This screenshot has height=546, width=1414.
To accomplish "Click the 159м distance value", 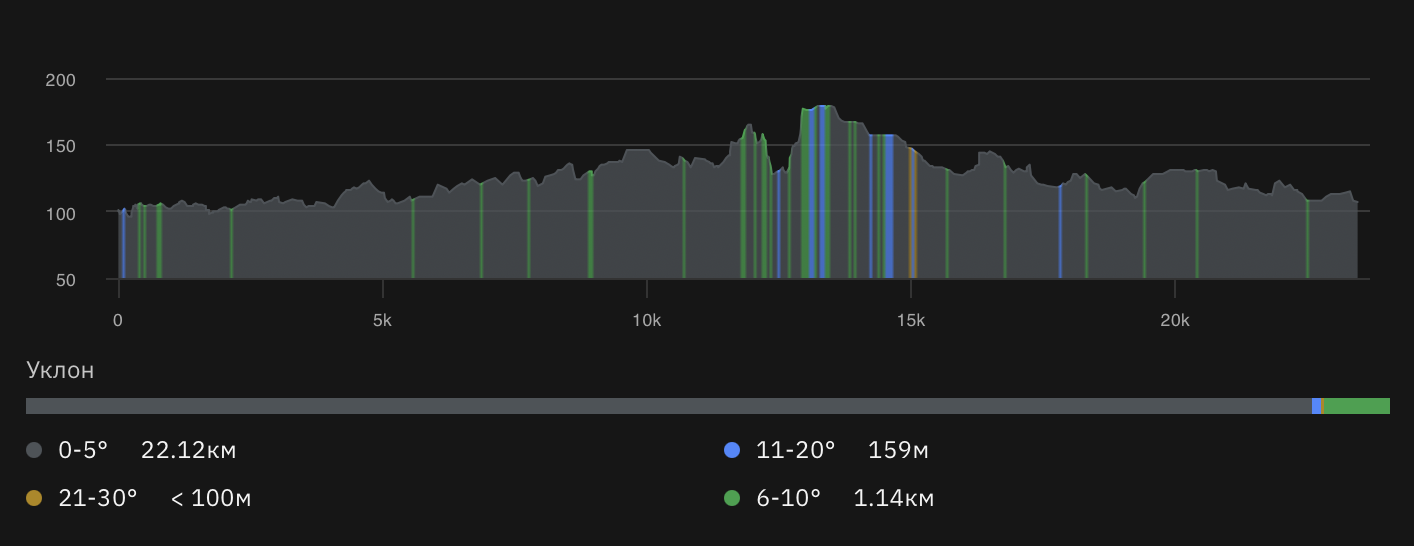I will (899, 451).
